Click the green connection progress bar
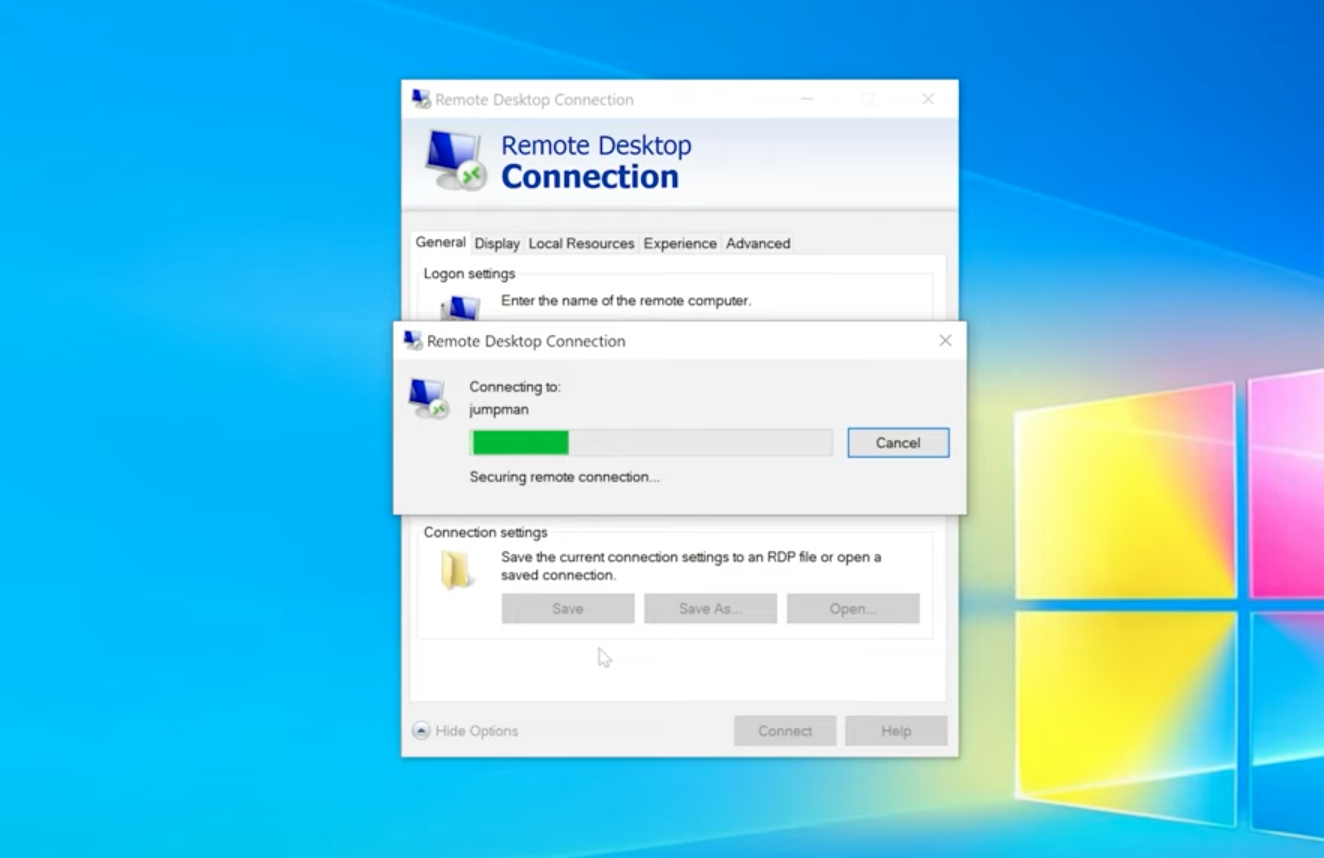This screenshot has width=1324, height=858. point(651,443)
